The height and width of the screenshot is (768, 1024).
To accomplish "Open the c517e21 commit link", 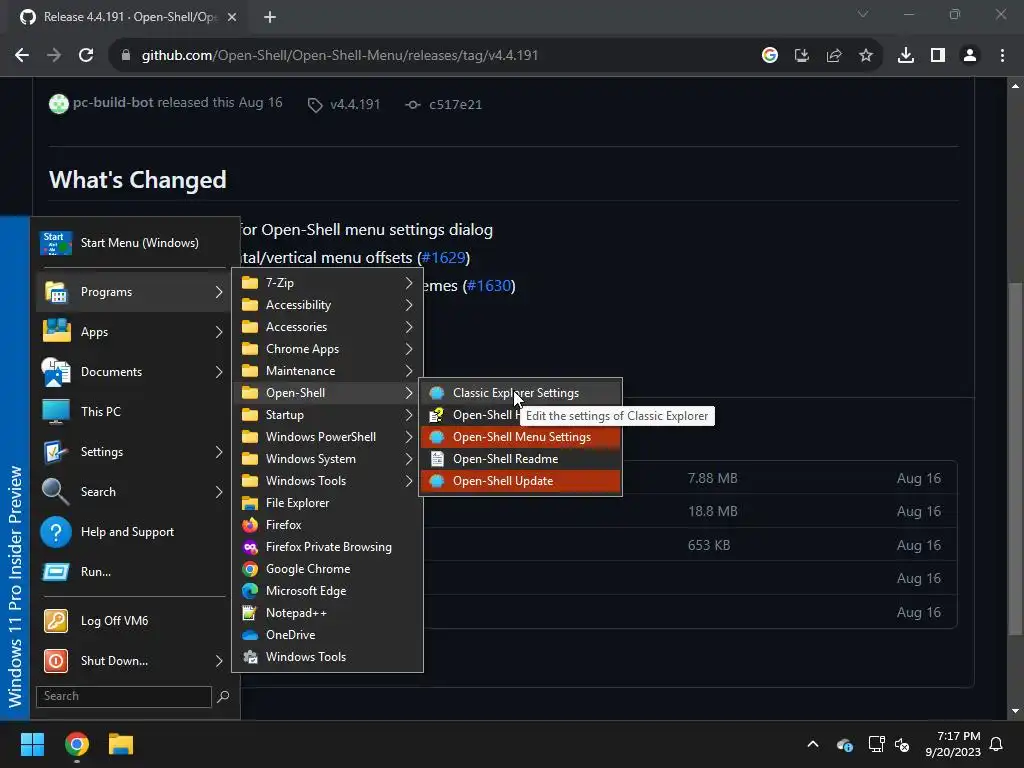I will pos(455,104).
